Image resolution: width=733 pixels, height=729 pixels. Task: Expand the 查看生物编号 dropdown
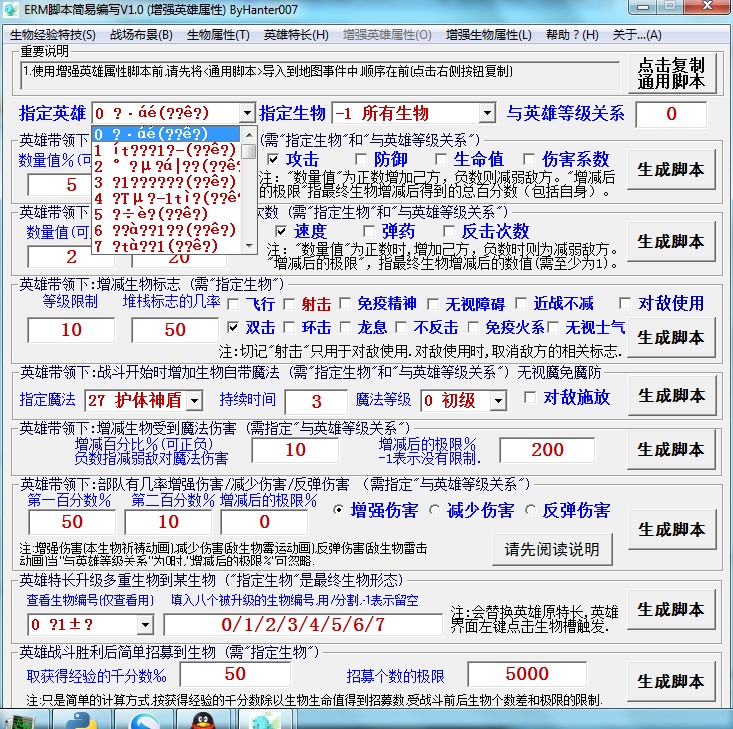[x=145, y=624]
